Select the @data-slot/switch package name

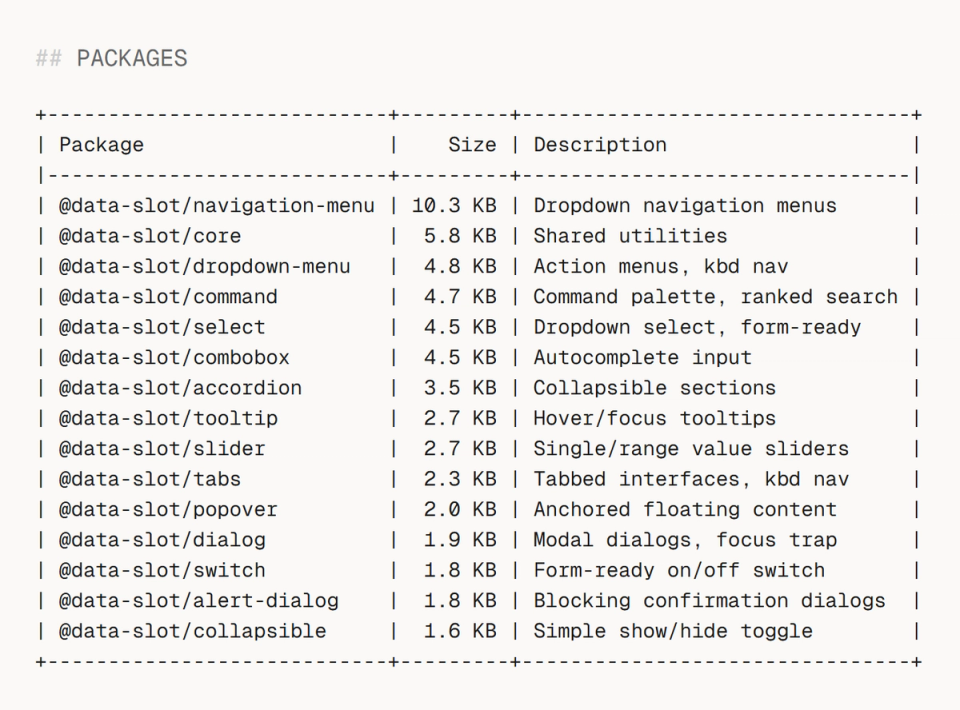point(162,570)
